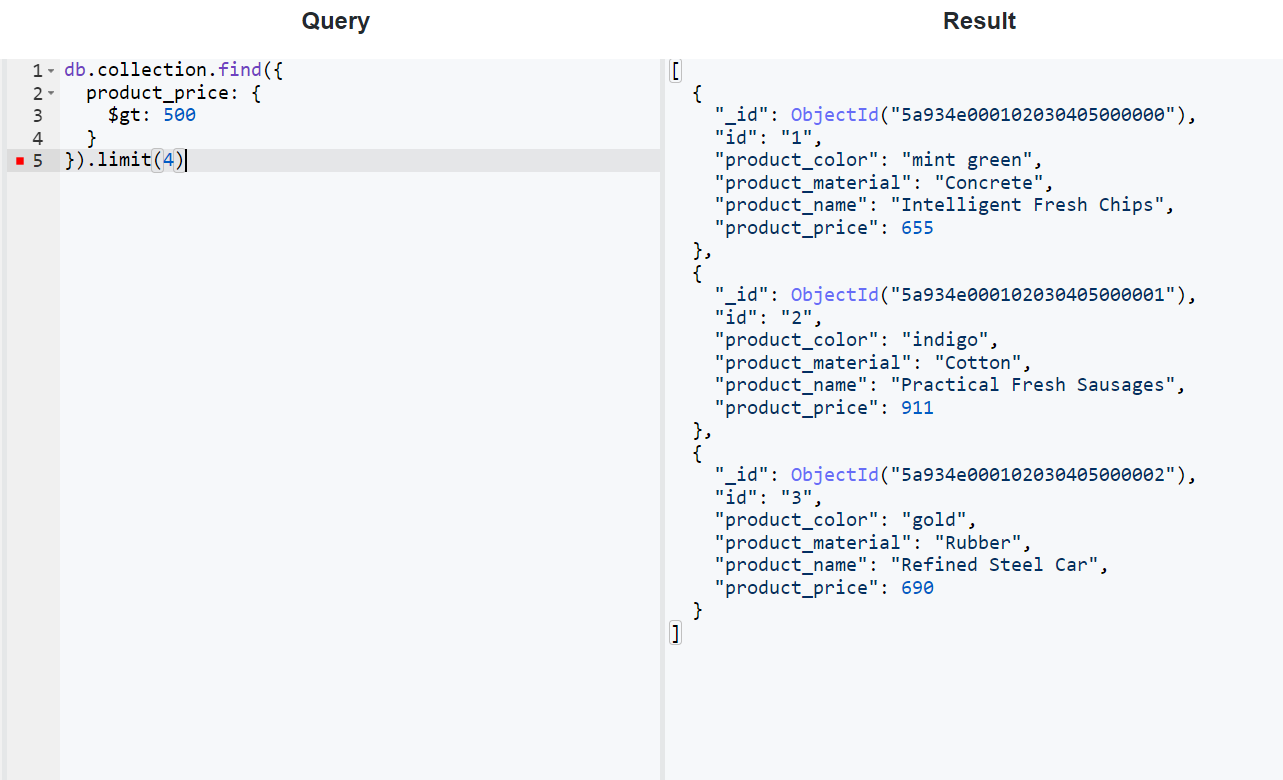Viewport: 1283px width, 780px height.
Task: Click the opening bracket of the result array
Action: point(675,70)
